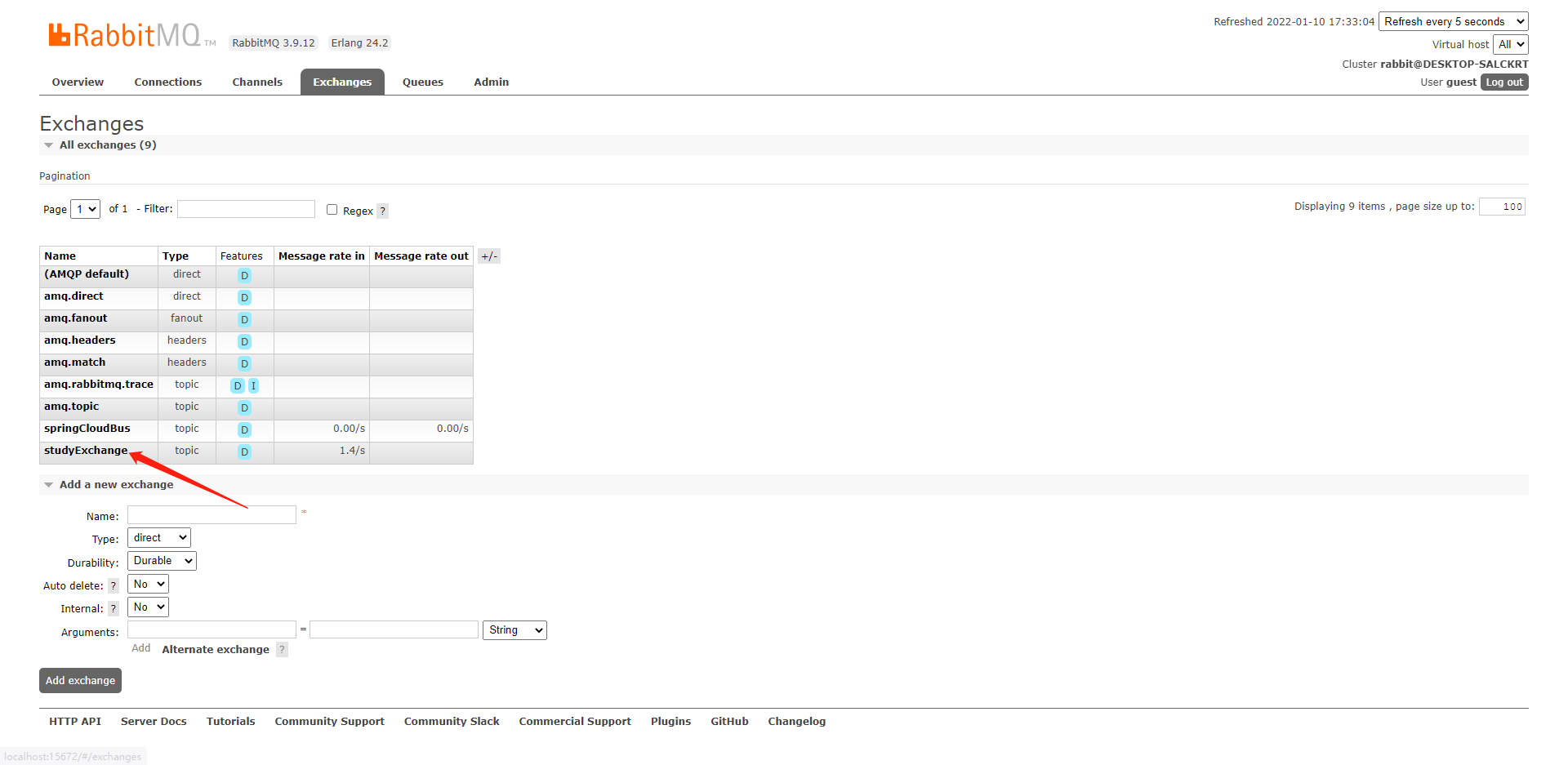Click the Add exchange button

80,681
